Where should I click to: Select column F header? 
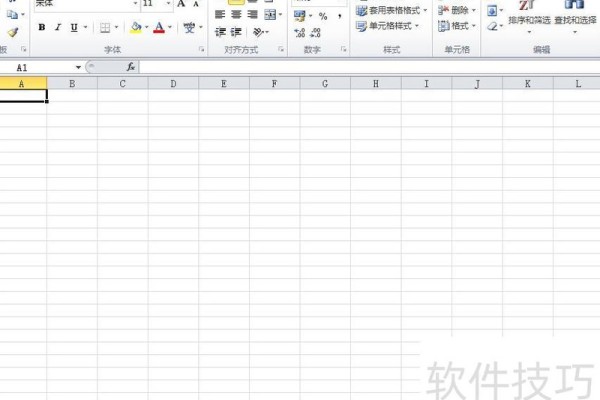[274, 83]
